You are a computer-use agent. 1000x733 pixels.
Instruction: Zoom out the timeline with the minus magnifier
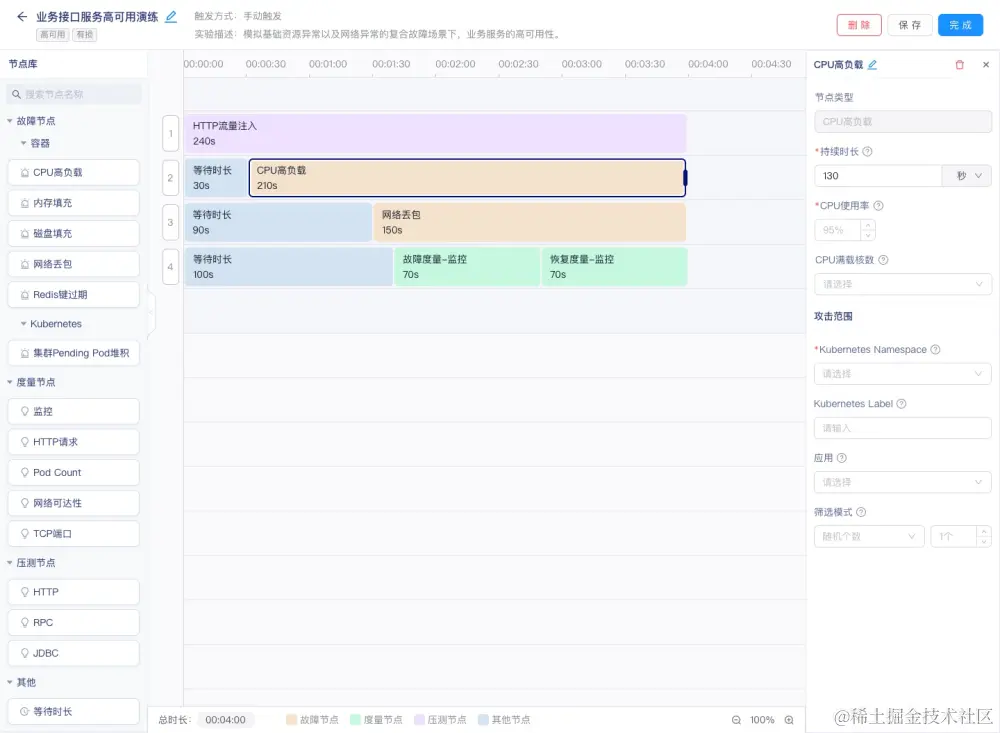736,720
